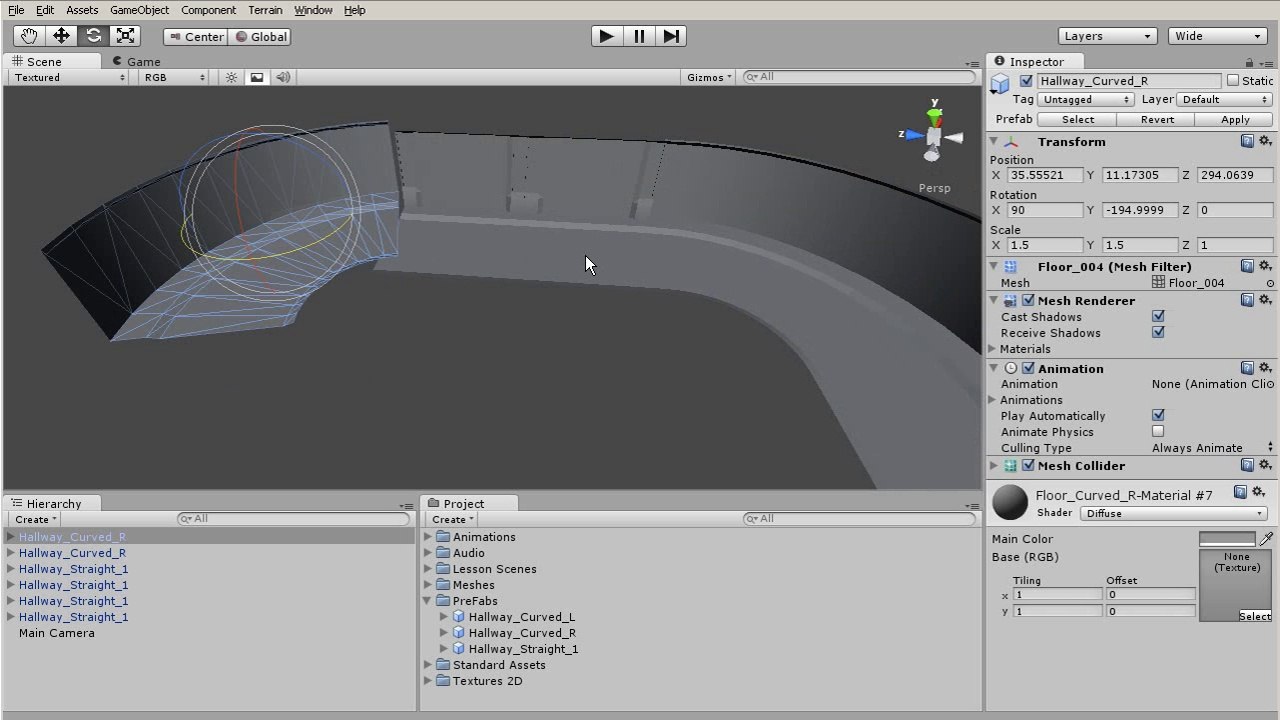Open Transform component help icon
This screenshot has width=1280, height=720.
(1247, 141)
